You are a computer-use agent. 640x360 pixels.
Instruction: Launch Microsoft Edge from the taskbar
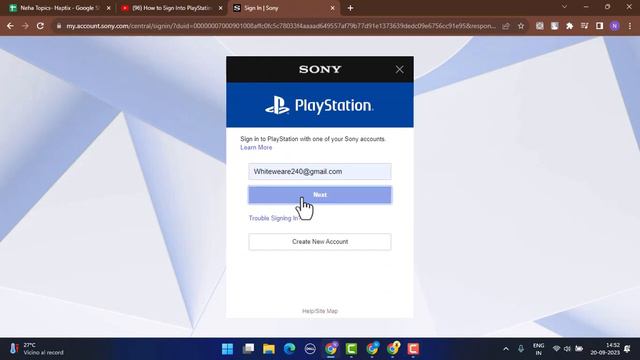289,349
